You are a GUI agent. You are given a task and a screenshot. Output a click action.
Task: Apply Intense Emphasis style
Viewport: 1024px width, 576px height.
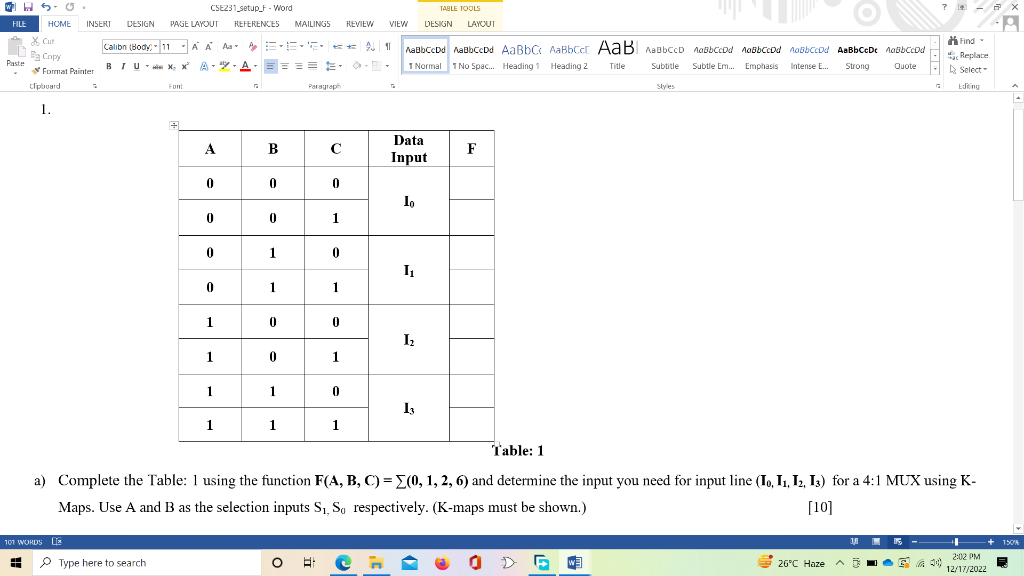[x=809, y=56]
